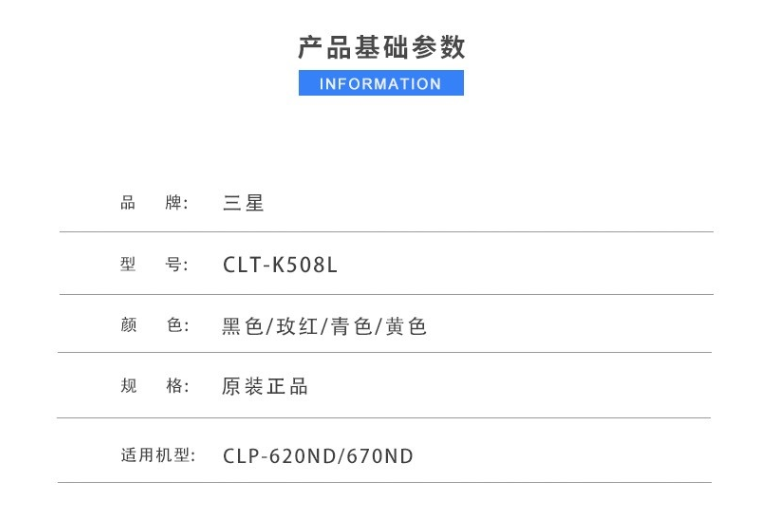Click the color option 青色
Viewport: 772px width, 532px height.
pos(351,326)
